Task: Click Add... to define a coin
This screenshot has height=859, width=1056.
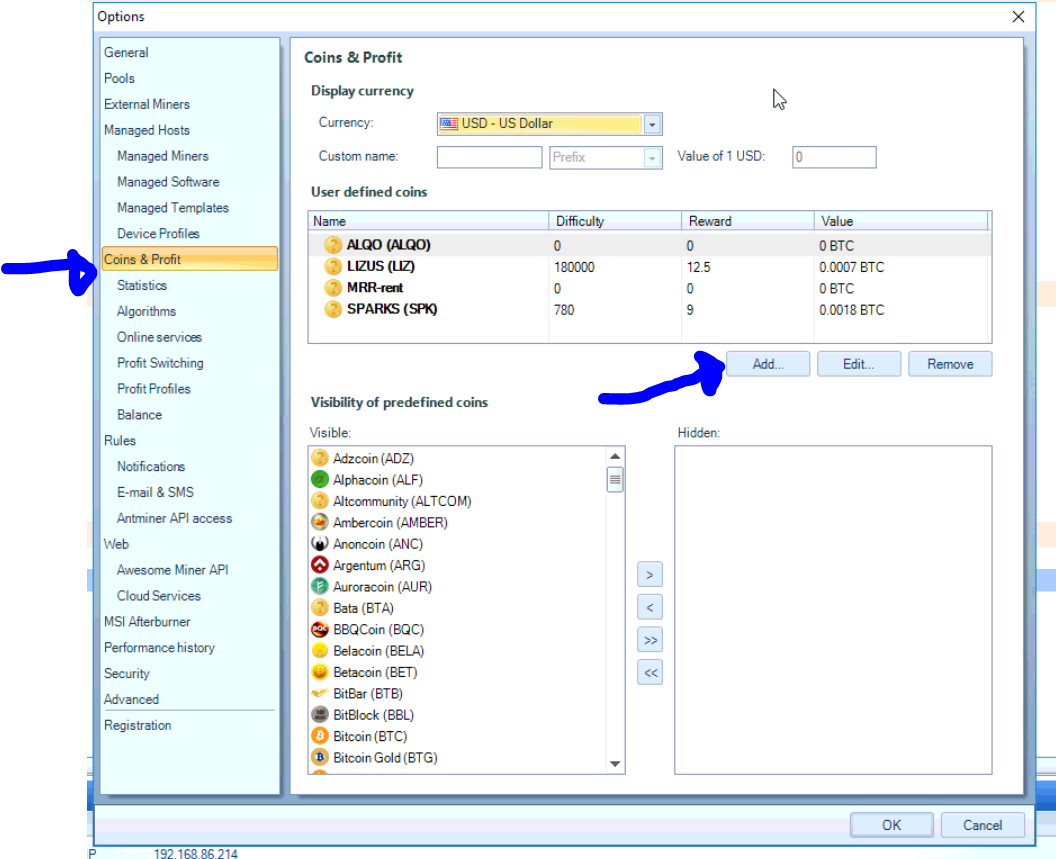Action: point(768,364)
